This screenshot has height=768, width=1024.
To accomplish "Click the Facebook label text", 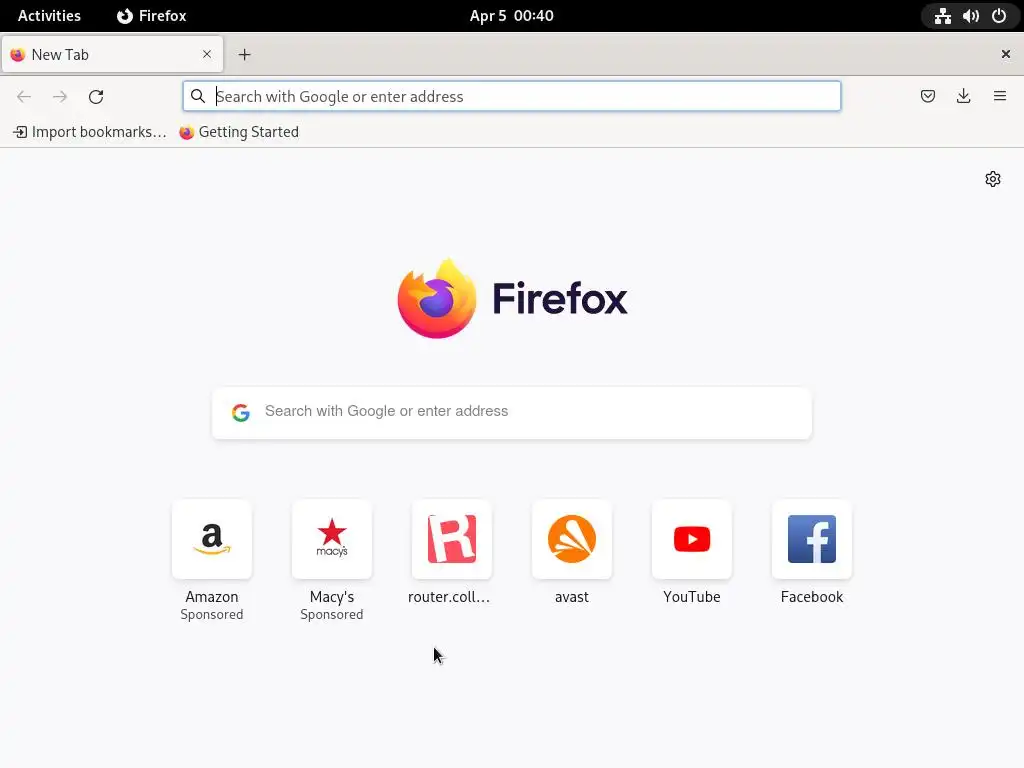I will click(x=812, y=597).
